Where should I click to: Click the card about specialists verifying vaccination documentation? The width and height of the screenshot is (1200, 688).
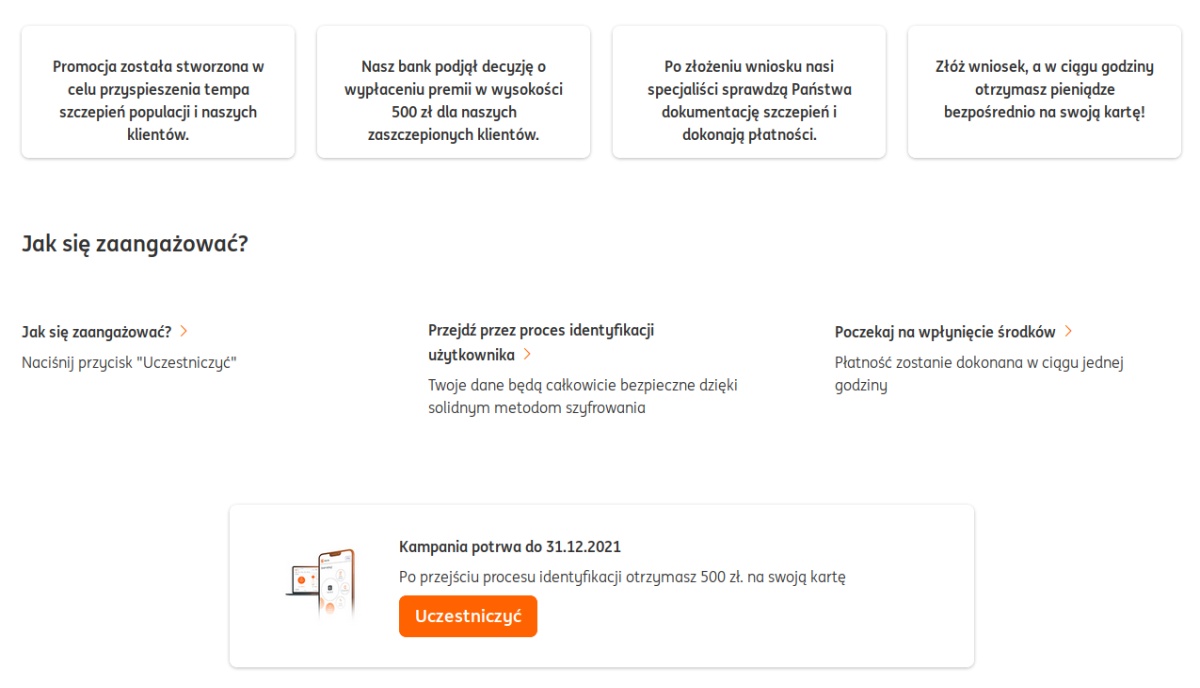point(748,91)
